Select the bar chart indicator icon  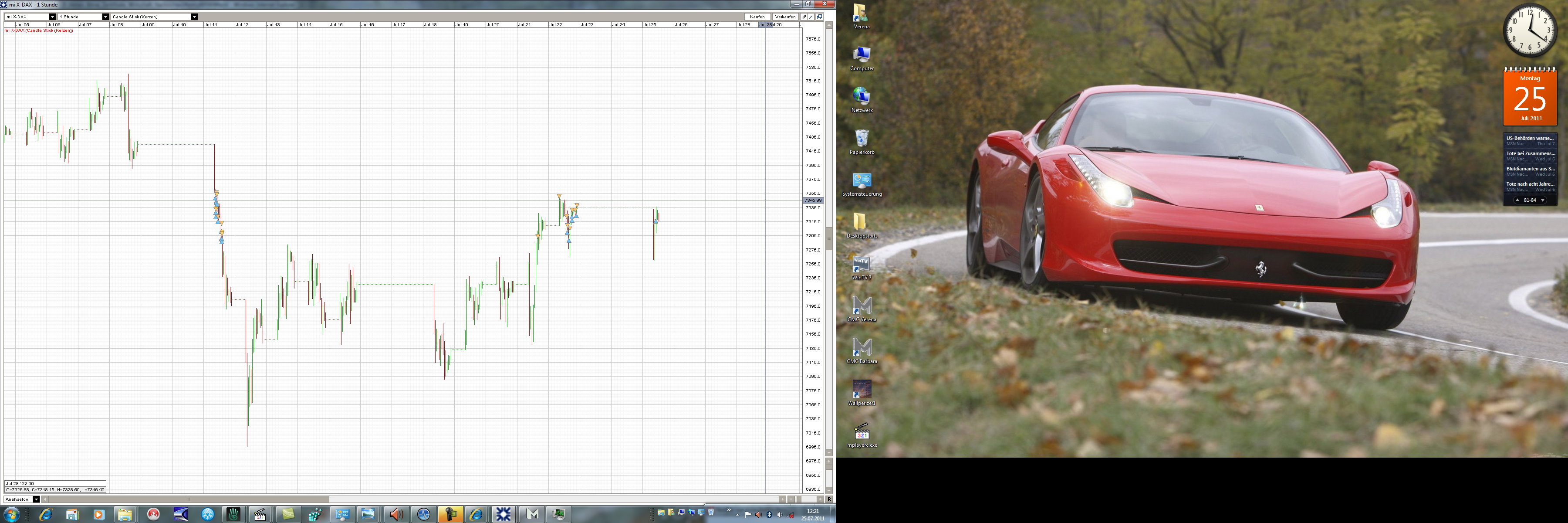(804, 17)
